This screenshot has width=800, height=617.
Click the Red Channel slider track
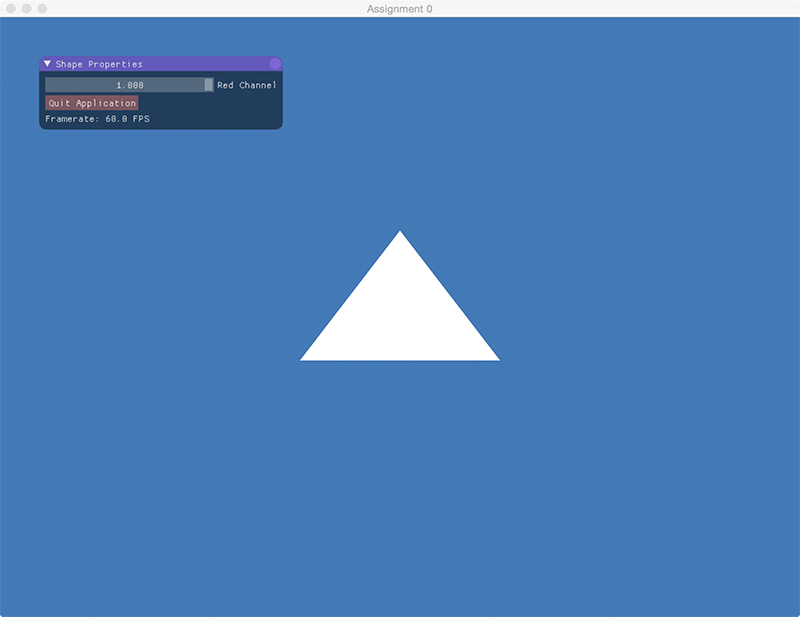130,85
